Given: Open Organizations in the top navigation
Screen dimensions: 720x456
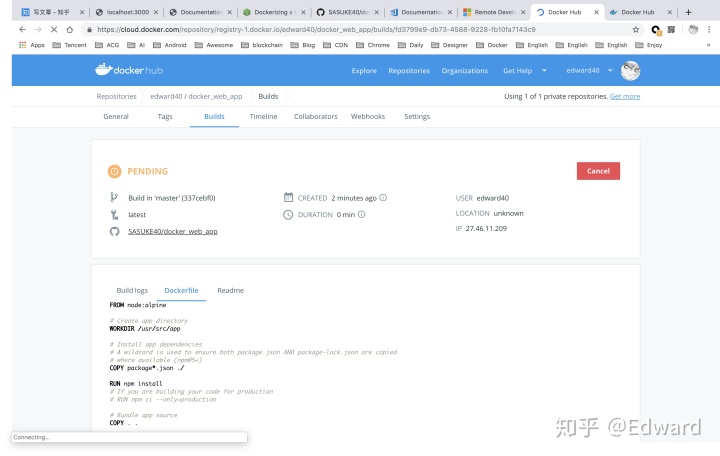Looking at the screenshot, I should tap(465, 71).
